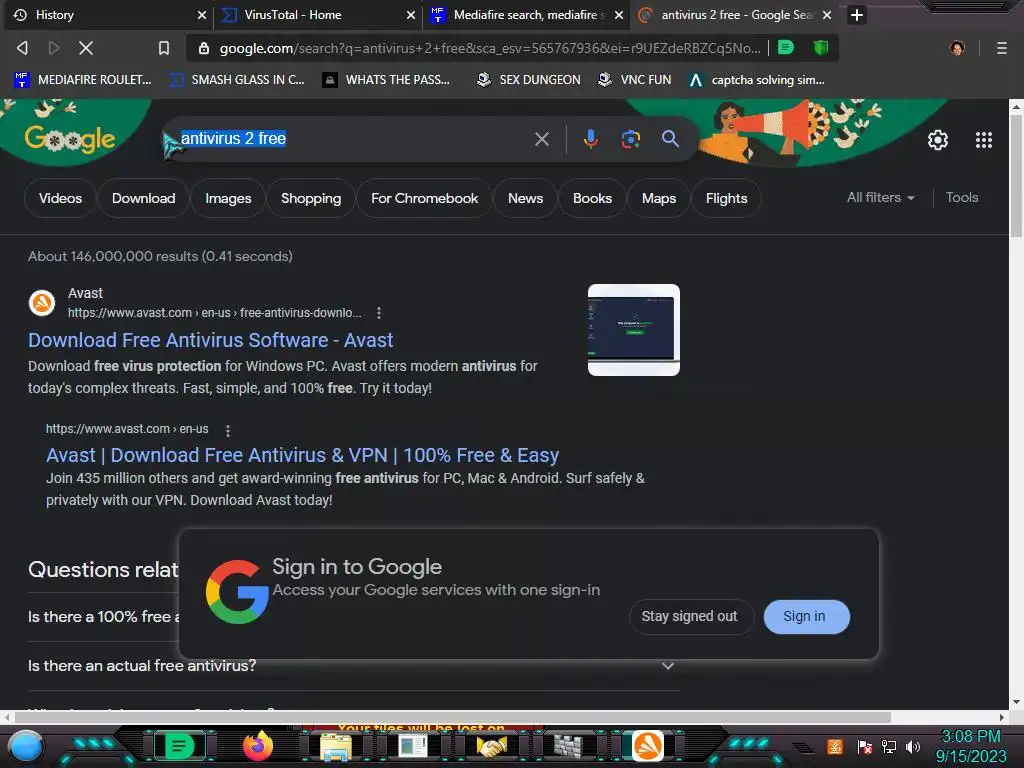Clear the search box text

coord(541,138)
